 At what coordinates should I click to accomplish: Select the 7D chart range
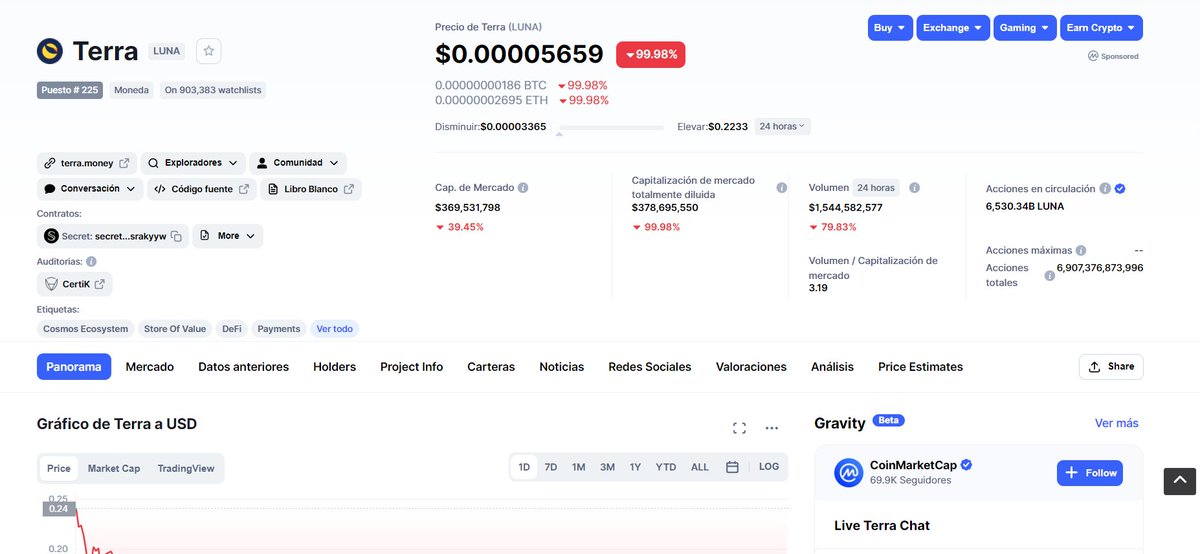(551, 467)
